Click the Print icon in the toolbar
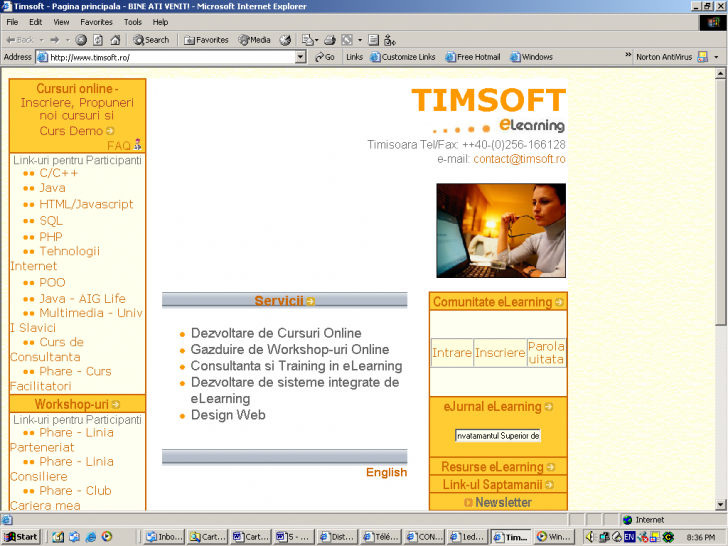The height and width of the screenshot is (546, 728). click(x=330, y=40)
